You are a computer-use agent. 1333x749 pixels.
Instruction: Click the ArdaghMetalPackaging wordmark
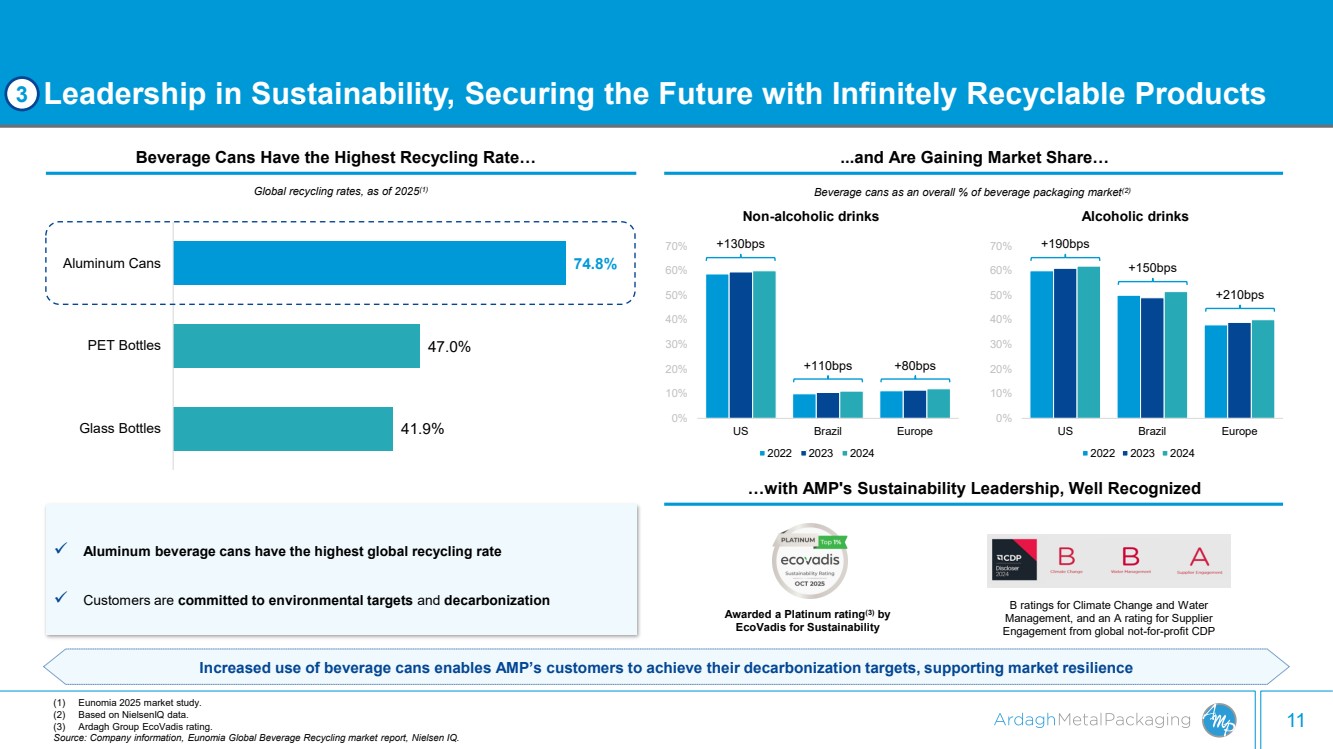(1092, 720)
